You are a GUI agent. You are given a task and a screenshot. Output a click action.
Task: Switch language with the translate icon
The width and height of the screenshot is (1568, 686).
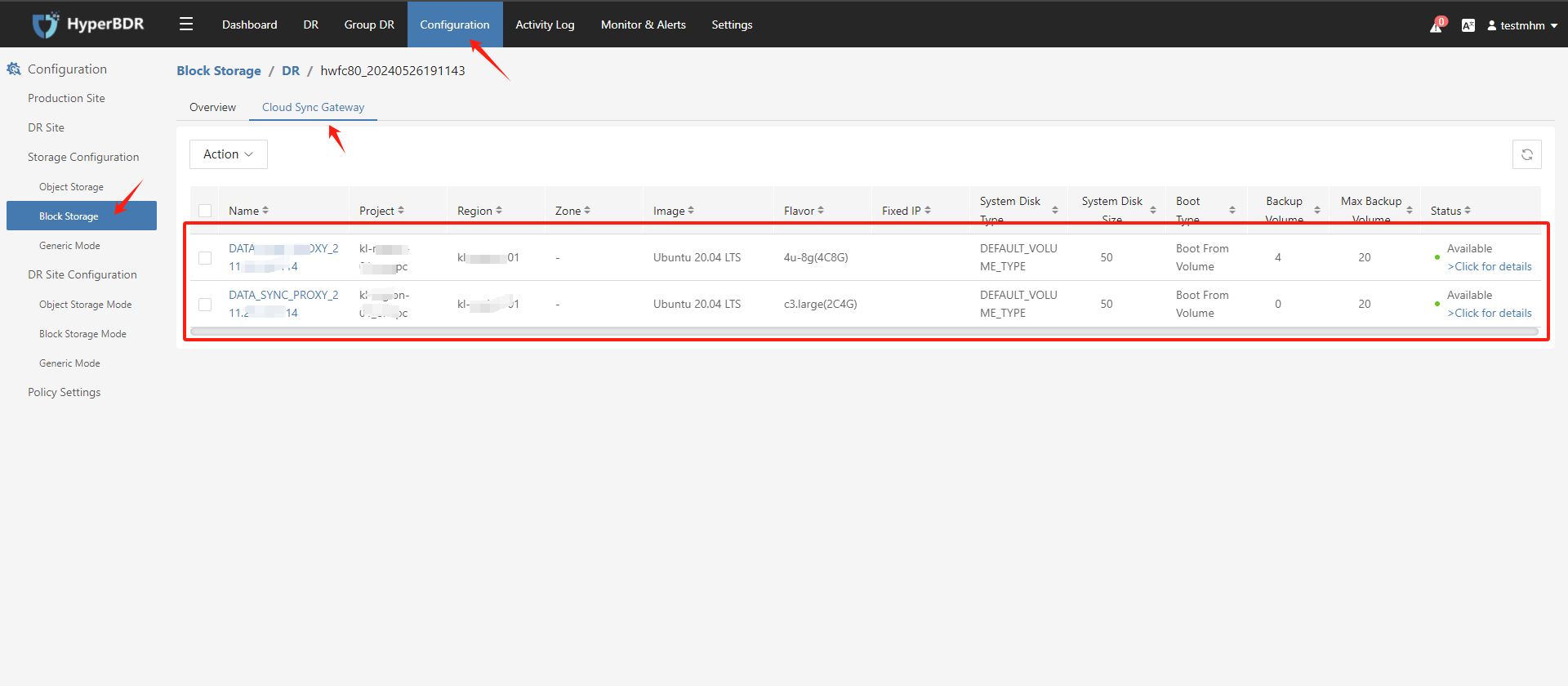pyautogui.click(x=1468, y=25)
